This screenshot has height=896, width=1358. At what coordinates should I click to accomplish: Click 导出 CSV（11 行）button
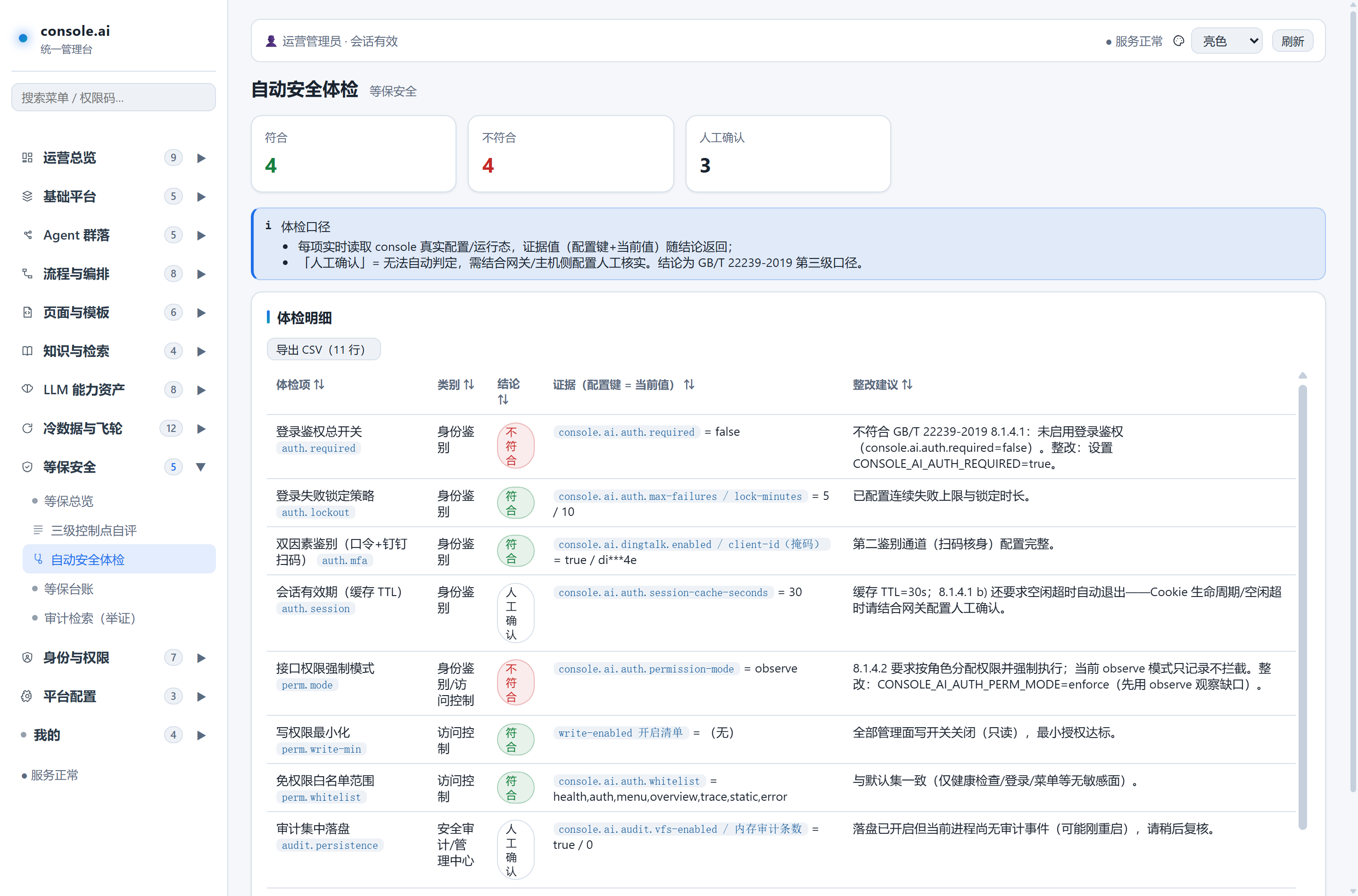323,350
